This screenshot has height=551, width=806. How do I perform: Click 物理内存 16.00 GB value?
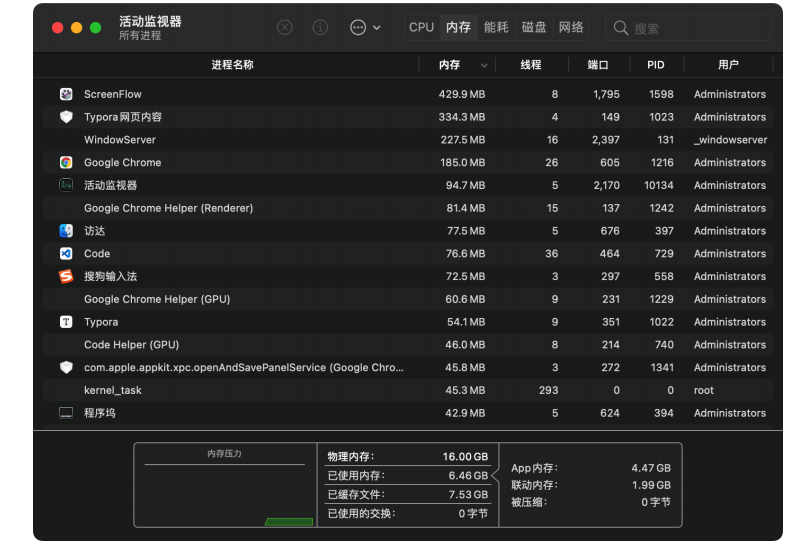pos(465,456)
